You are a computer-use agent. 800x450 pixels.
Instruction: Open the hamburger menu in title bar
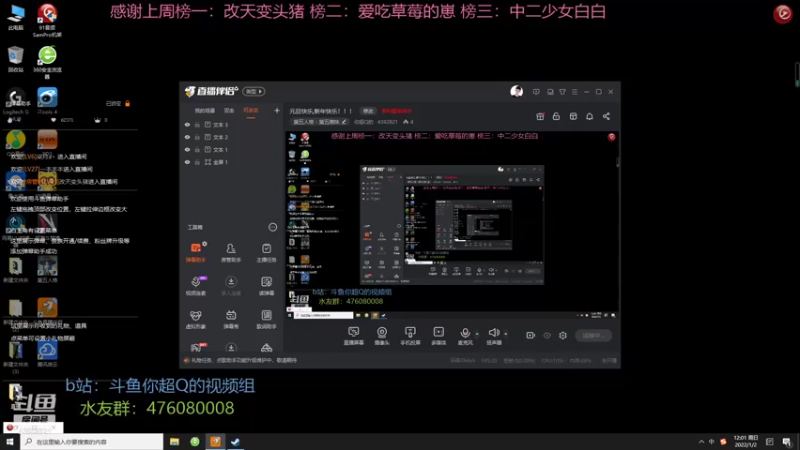click(574, 92)
